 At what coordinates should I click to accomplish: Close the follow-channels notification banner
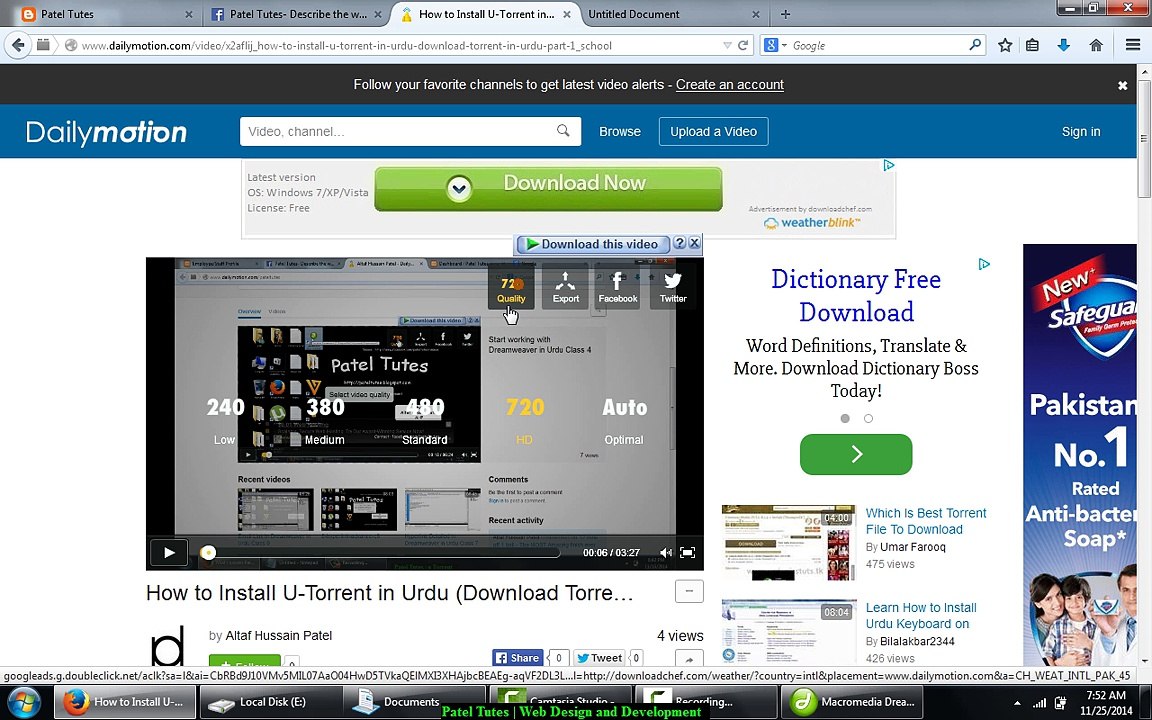pyautogui.click(x=1122, y=85)
